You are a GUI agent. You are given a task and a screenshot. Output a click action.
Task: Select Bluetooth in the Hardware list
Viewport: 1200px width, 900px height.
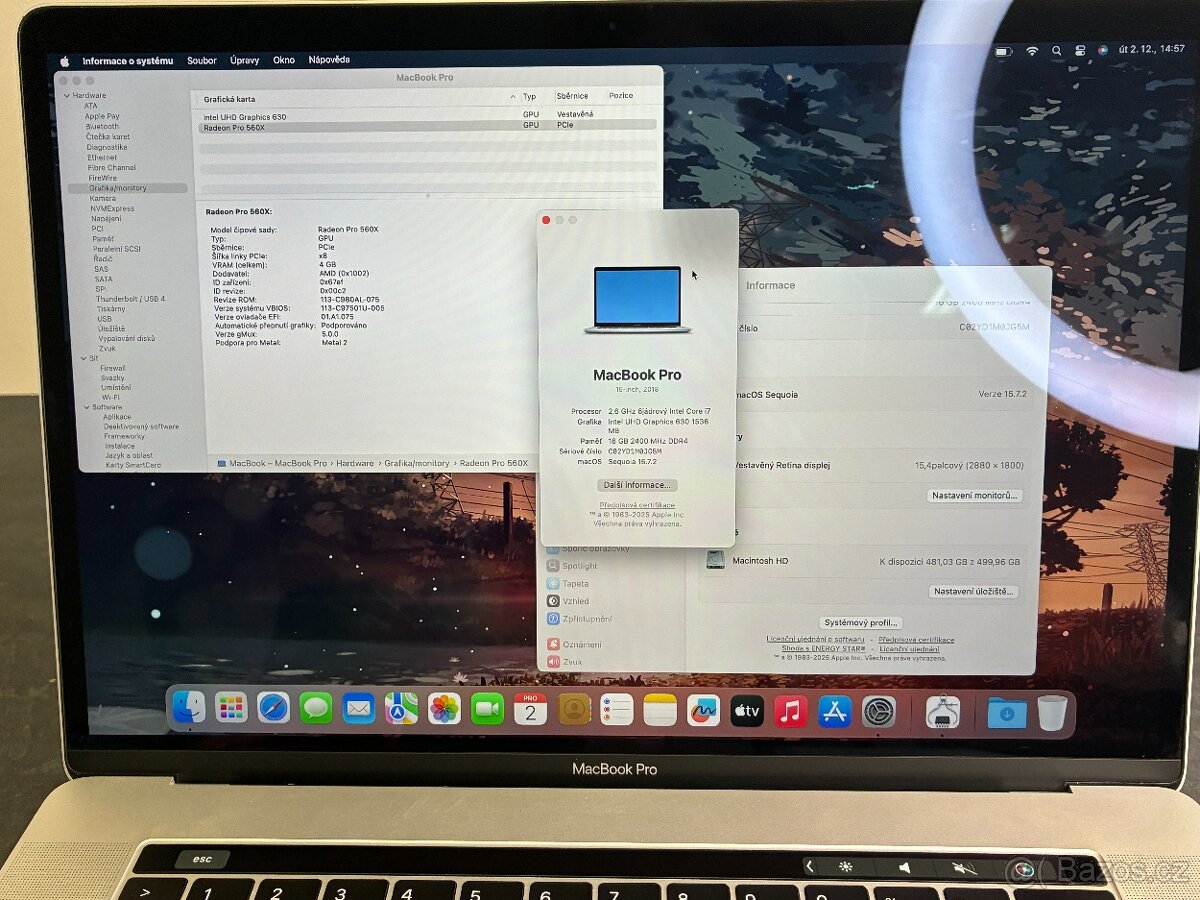click(102, 127)
